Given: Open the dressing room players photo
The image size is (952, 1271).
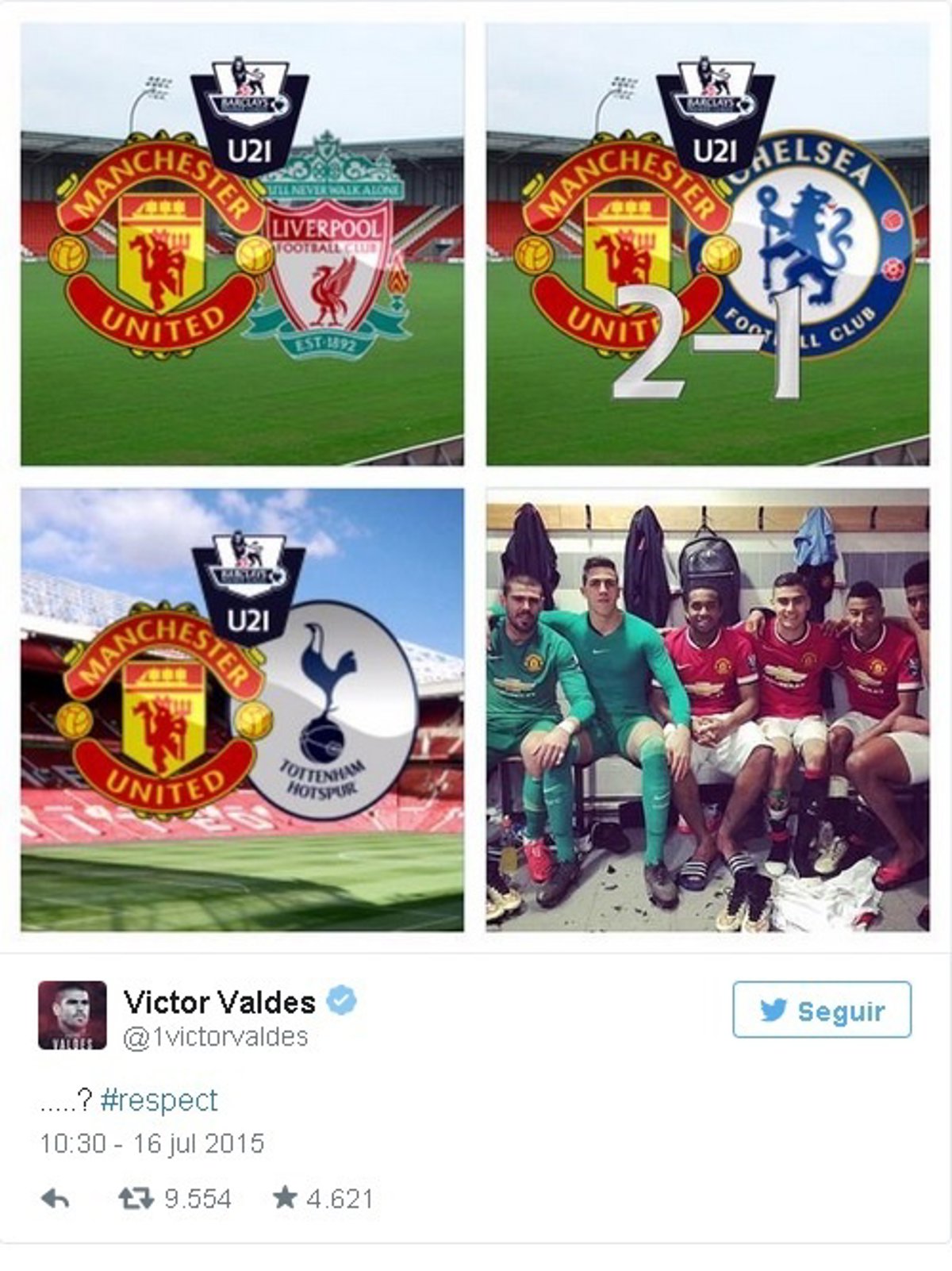Looking at the screenshot, I should [x=708, y=709].
